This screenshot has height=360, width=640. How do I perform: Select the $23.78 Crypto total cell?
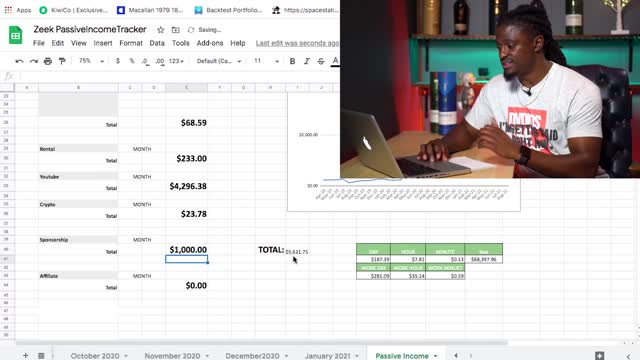(187, 214)
